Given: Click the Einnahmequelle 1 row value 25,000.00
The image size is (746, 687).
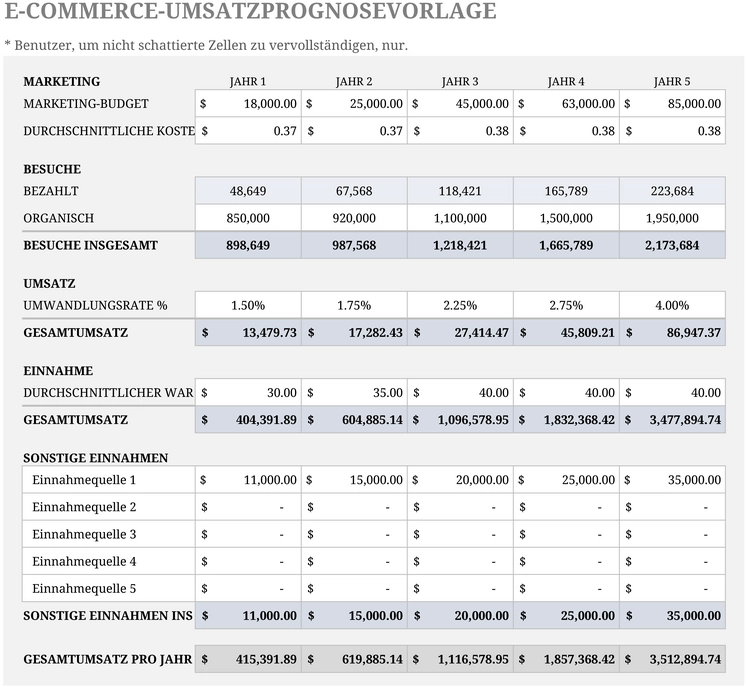Looking at the screenshot, I should tap(566, 480).
